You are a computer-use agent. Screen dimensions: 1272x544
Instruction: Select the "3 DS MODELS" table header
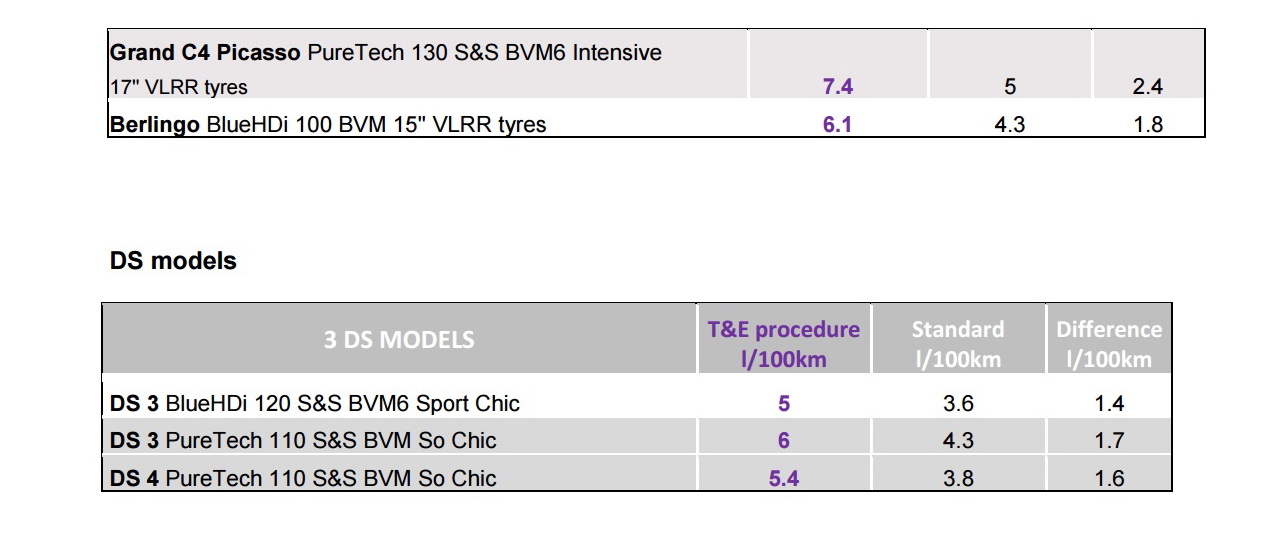coord(399,340)
